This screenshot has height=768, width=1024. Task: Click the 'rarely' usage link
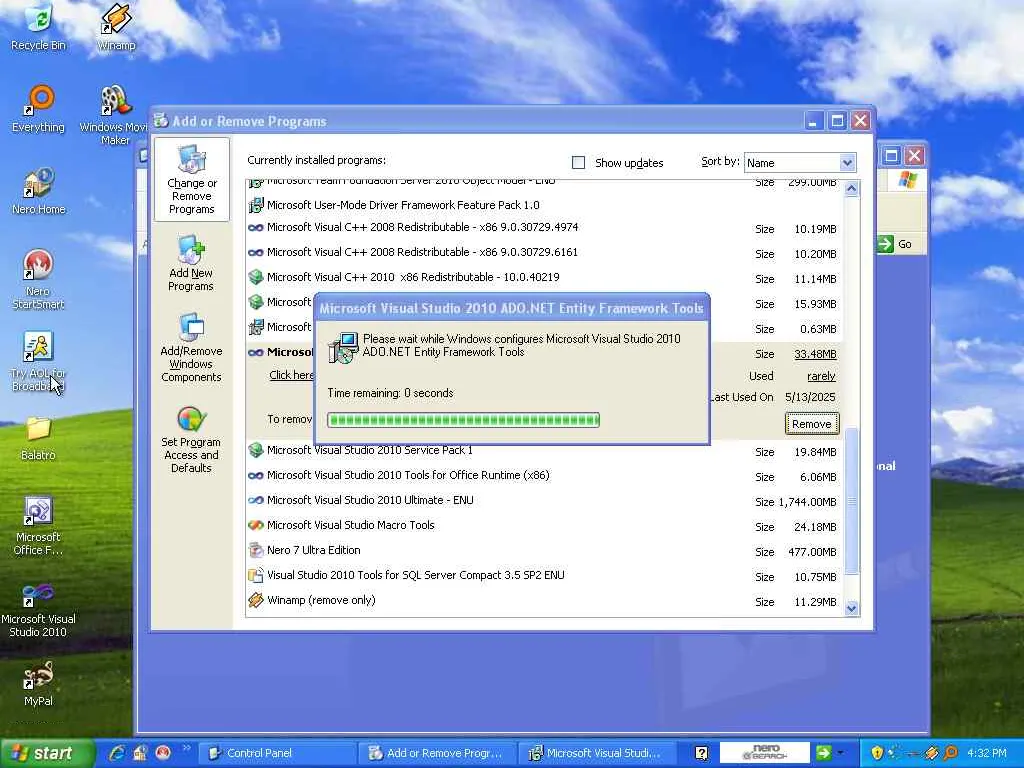(821, 376)
